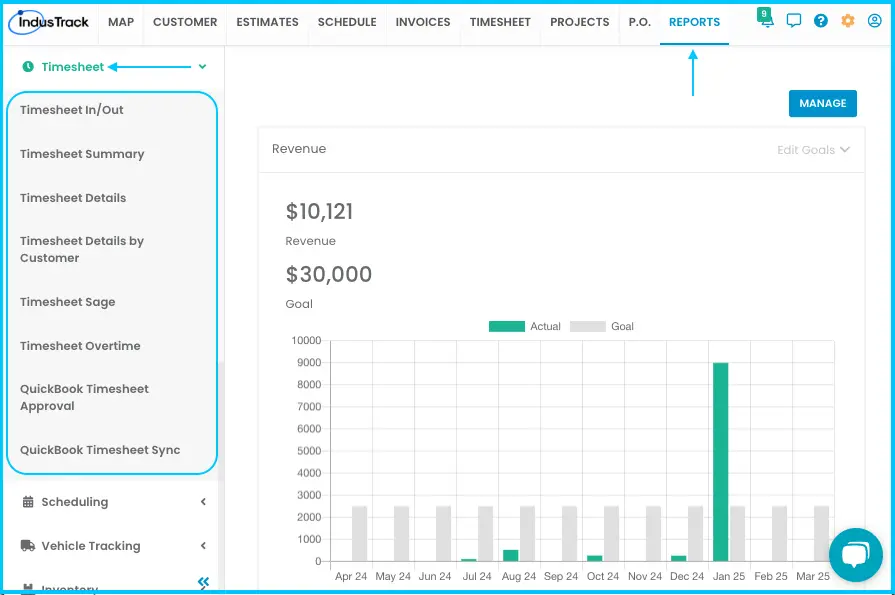Click the Vehicle Tracking truck icon

point(27,545)
